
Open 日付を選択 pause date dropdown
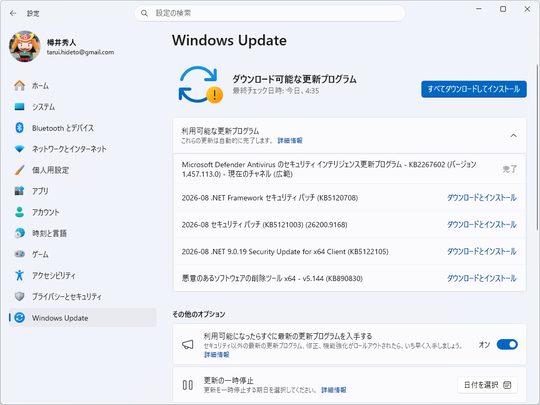point(487,385)
